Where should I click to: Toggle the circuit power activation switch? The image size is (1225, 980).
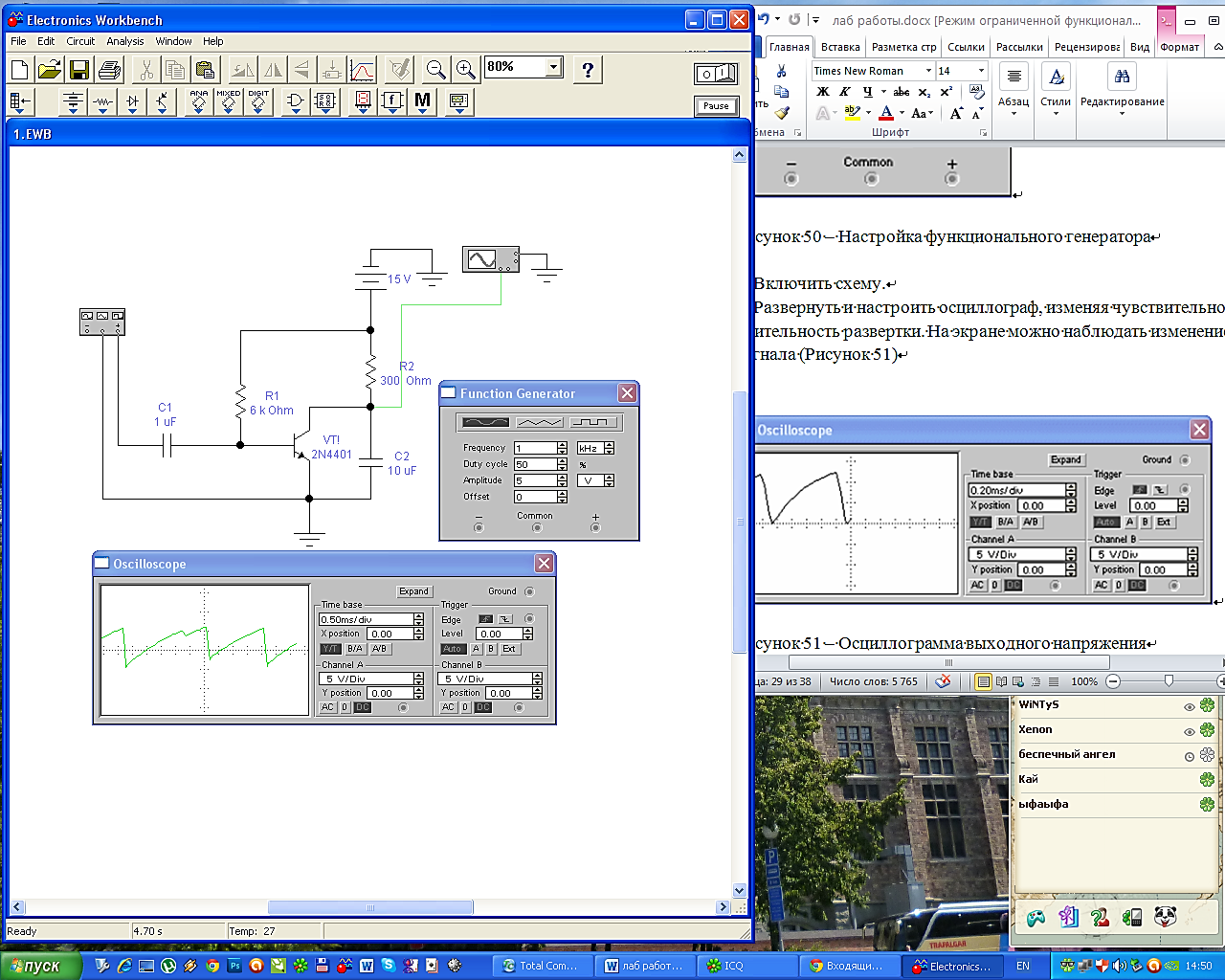point(716,74)
